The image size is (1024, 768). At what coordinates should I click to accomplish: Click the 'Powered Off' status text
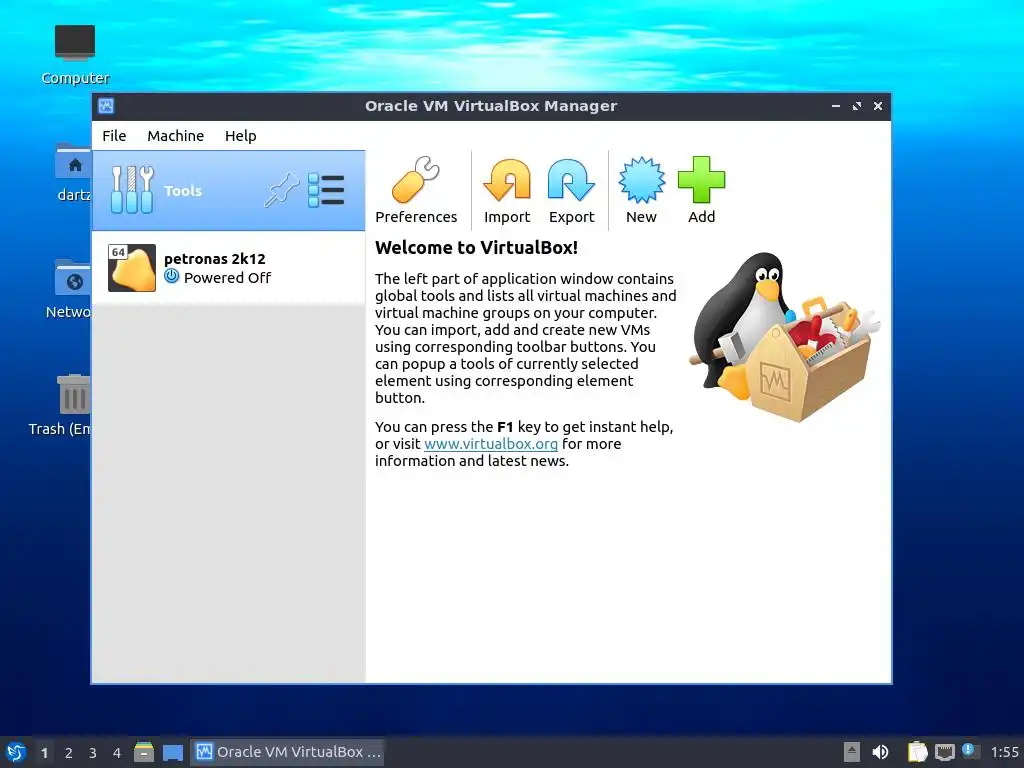coord(227,278)
